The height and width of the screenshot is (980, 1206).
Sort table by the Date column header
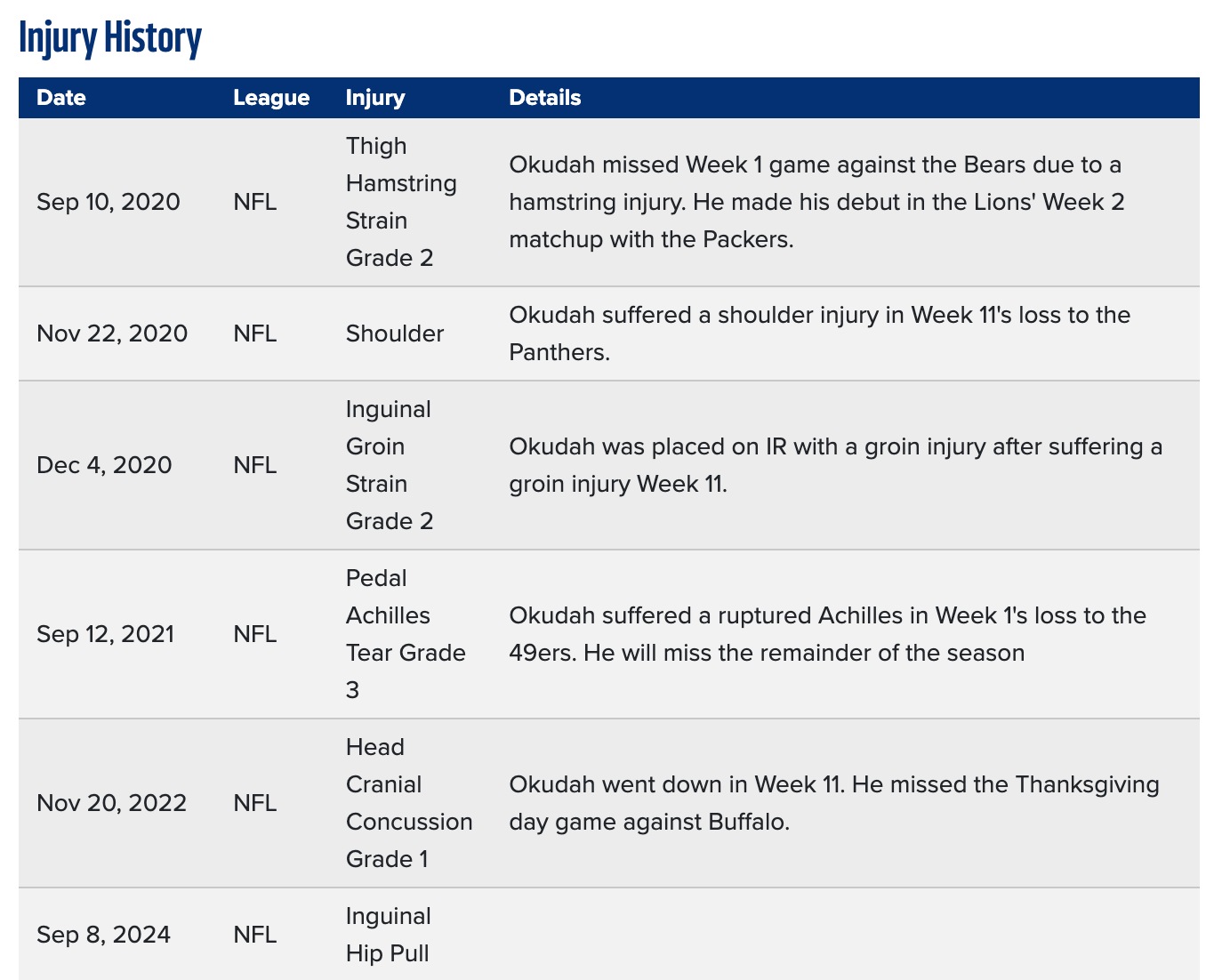pos(61,98)
